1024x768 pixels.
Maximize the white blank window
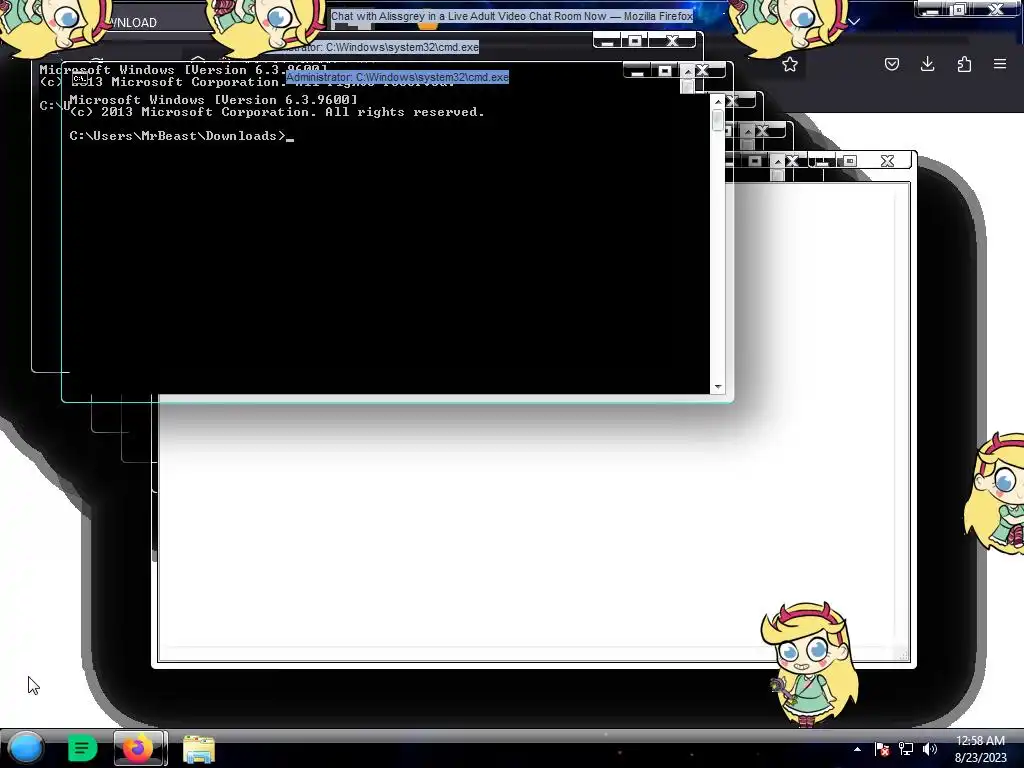(x=850, y=161)
